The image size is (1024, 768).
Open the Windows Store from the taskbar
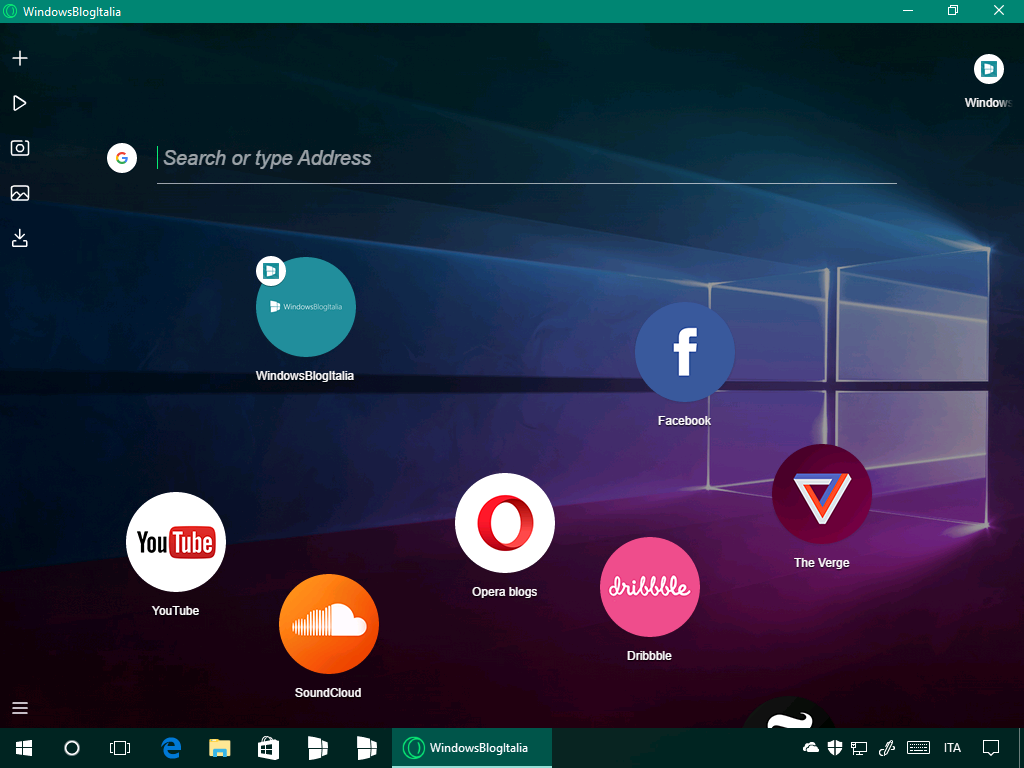pos(268,748)
